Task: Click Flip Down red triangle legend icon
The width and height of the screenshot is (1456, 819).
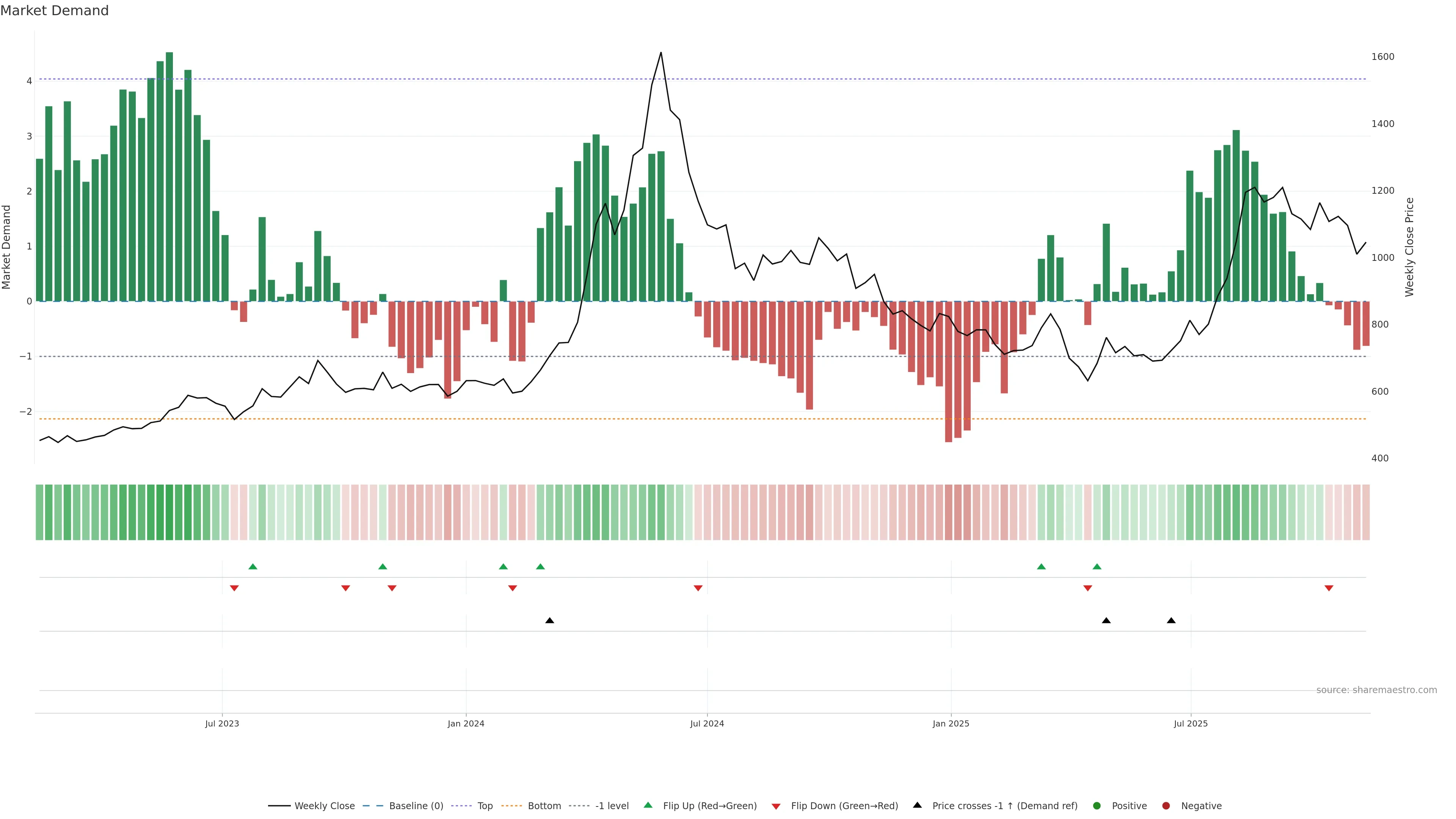Action: point(776,806)
